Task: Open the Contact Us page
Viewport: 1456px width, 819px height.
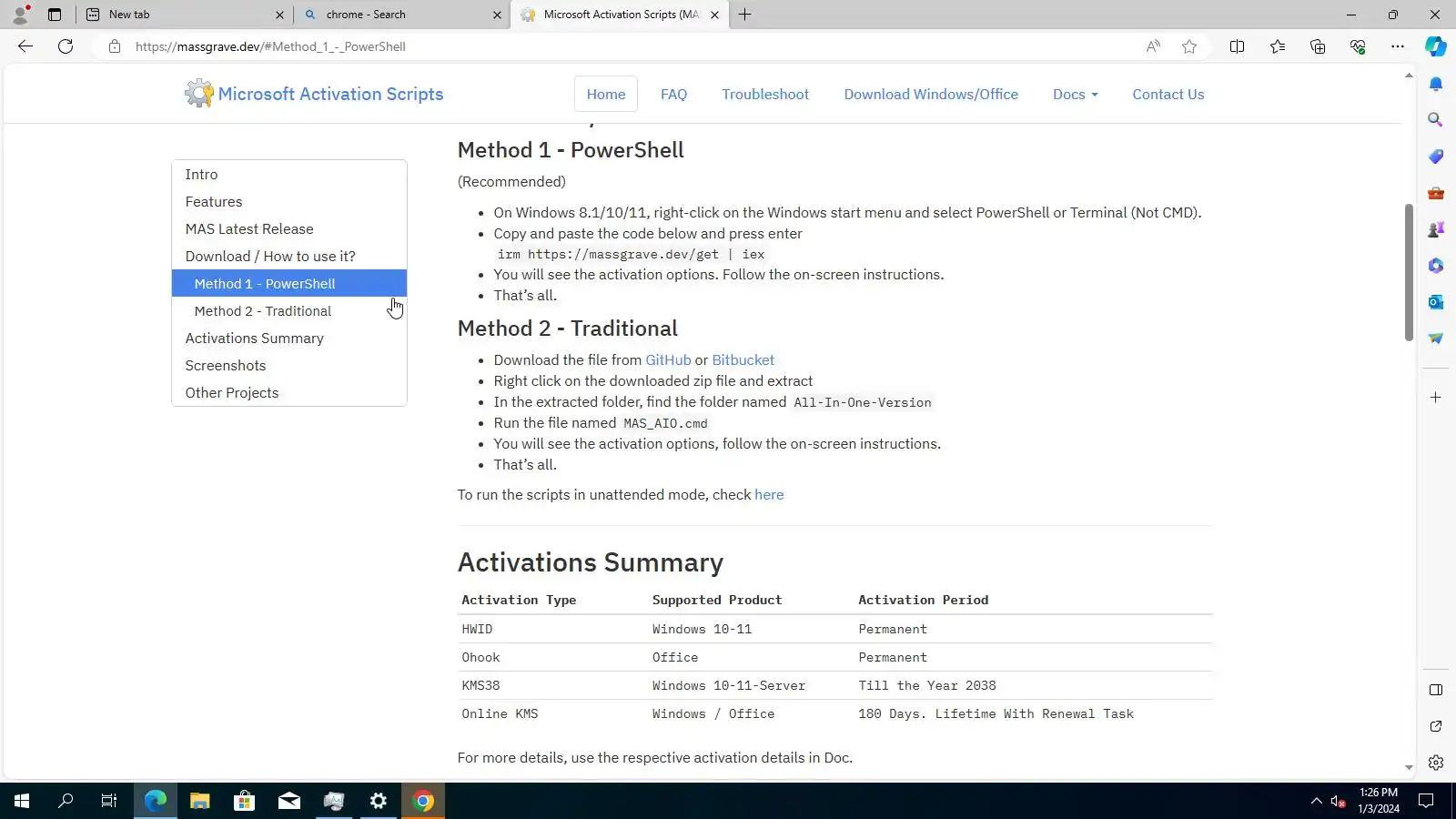Action: coord(1168,95)
